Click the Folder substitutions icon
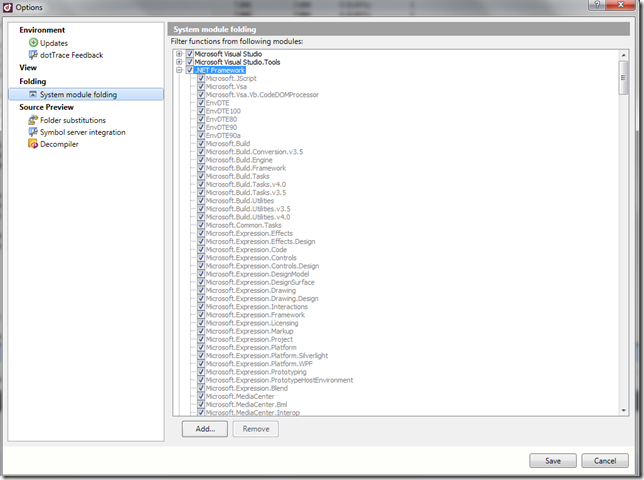644x480 pixels. click(x=33, y=120)
